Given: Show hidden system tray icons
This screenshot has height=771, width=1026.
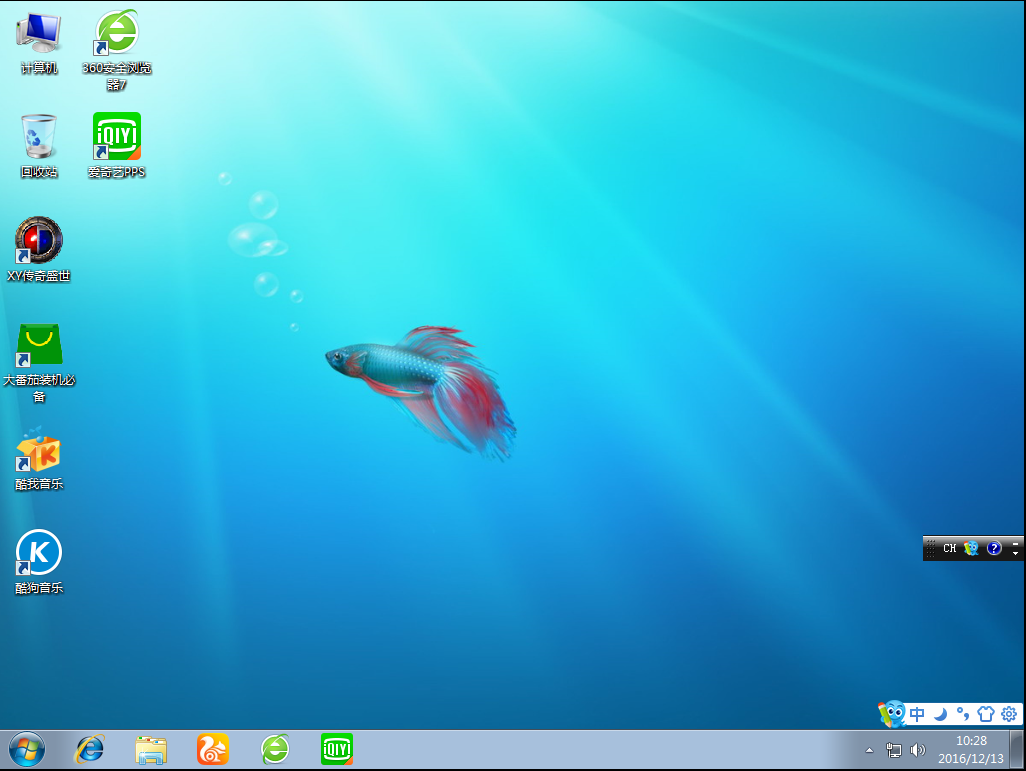Looking at the screenshot, I should pyautogui.click(x=869, y=751).
